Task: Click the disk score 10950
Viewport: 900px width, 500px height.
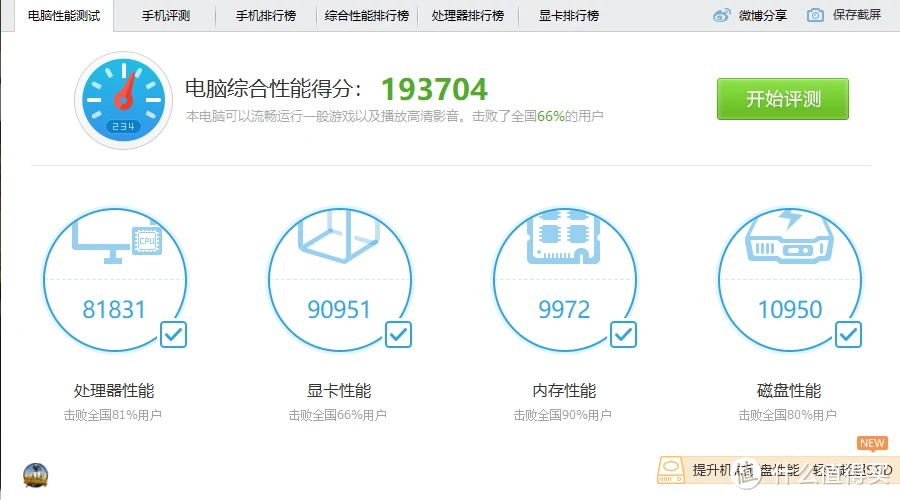Action: click(x=790, y=309)
